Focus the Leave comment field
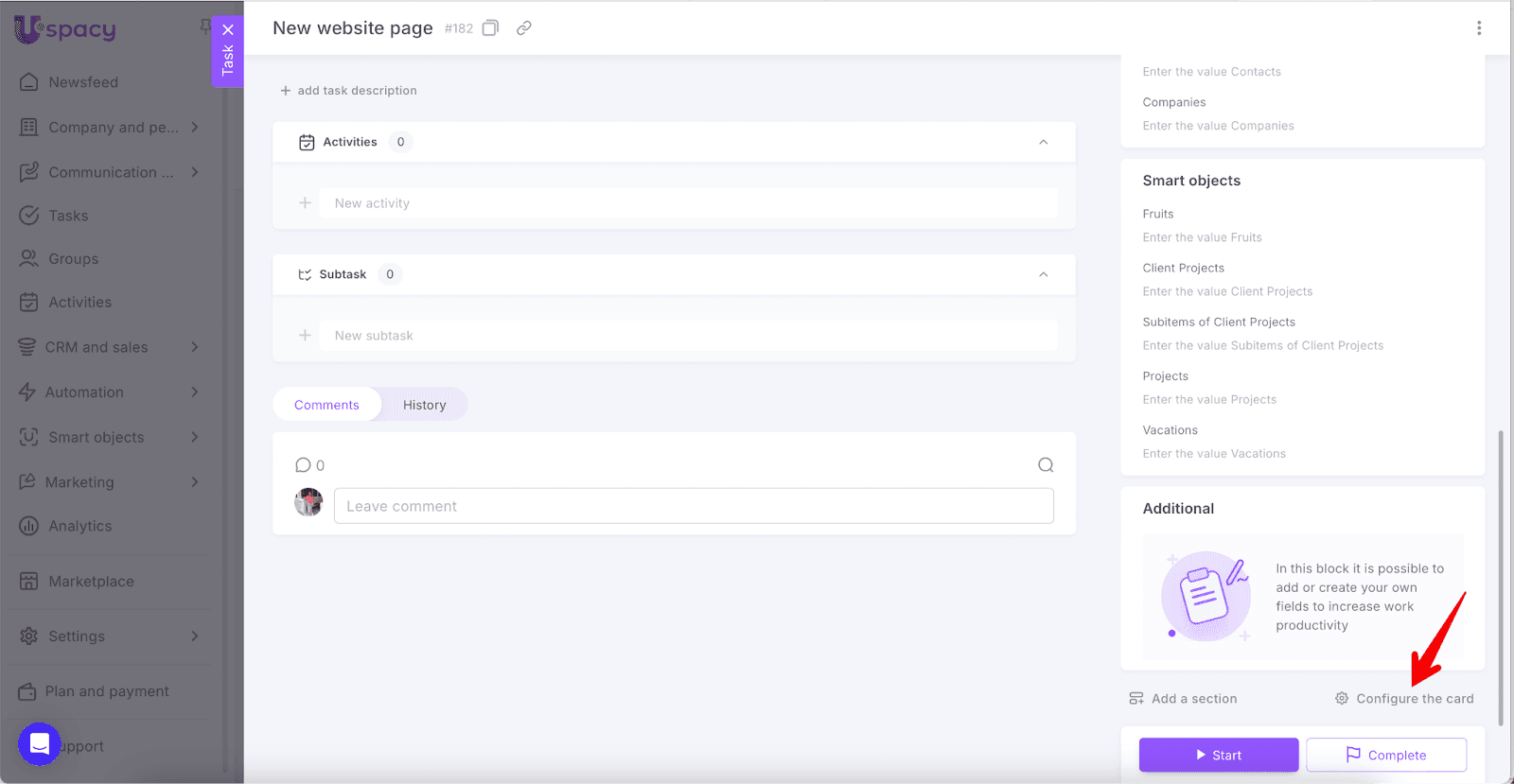Viewport: 1514px width, 784px height. click(x=693, y=506)
